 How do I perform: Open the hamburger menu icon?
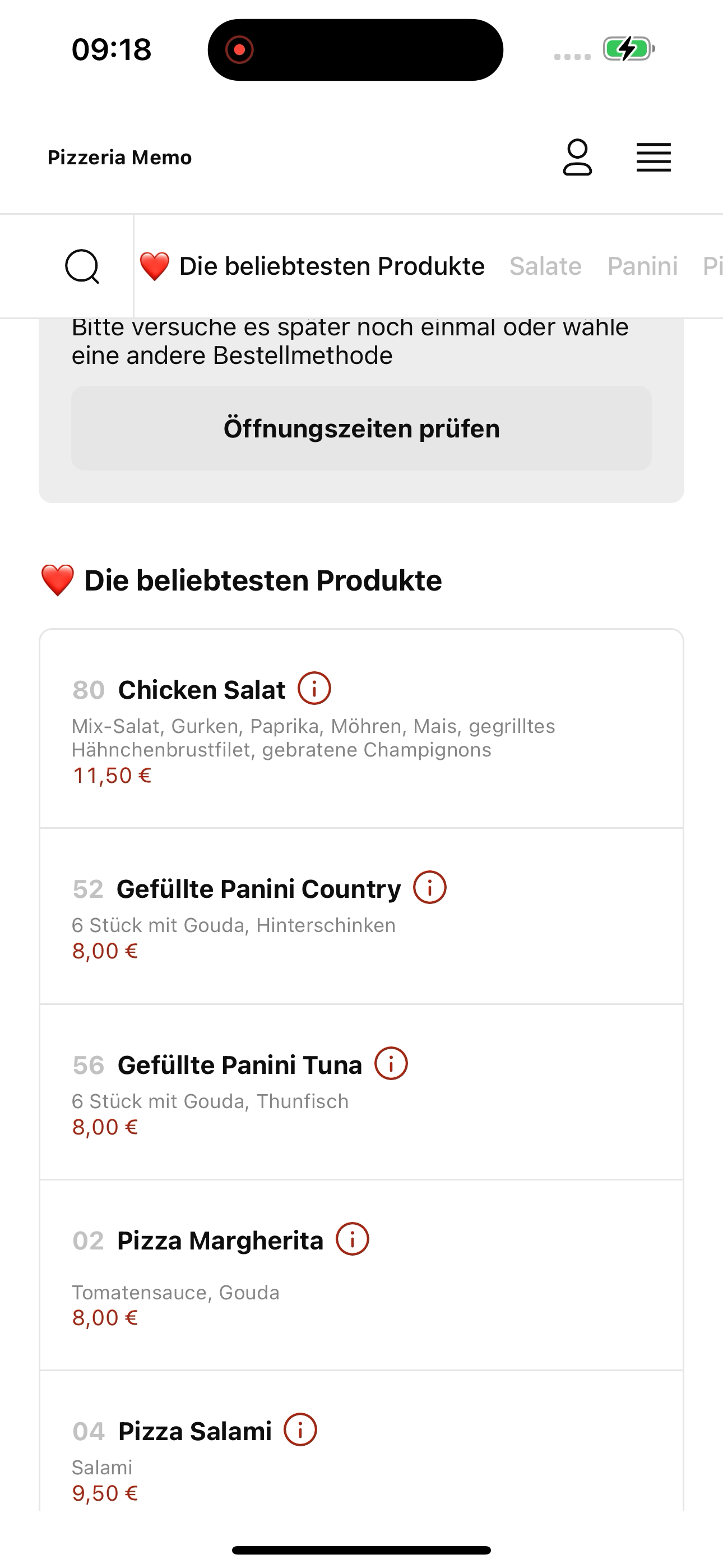tap(654, 158)
